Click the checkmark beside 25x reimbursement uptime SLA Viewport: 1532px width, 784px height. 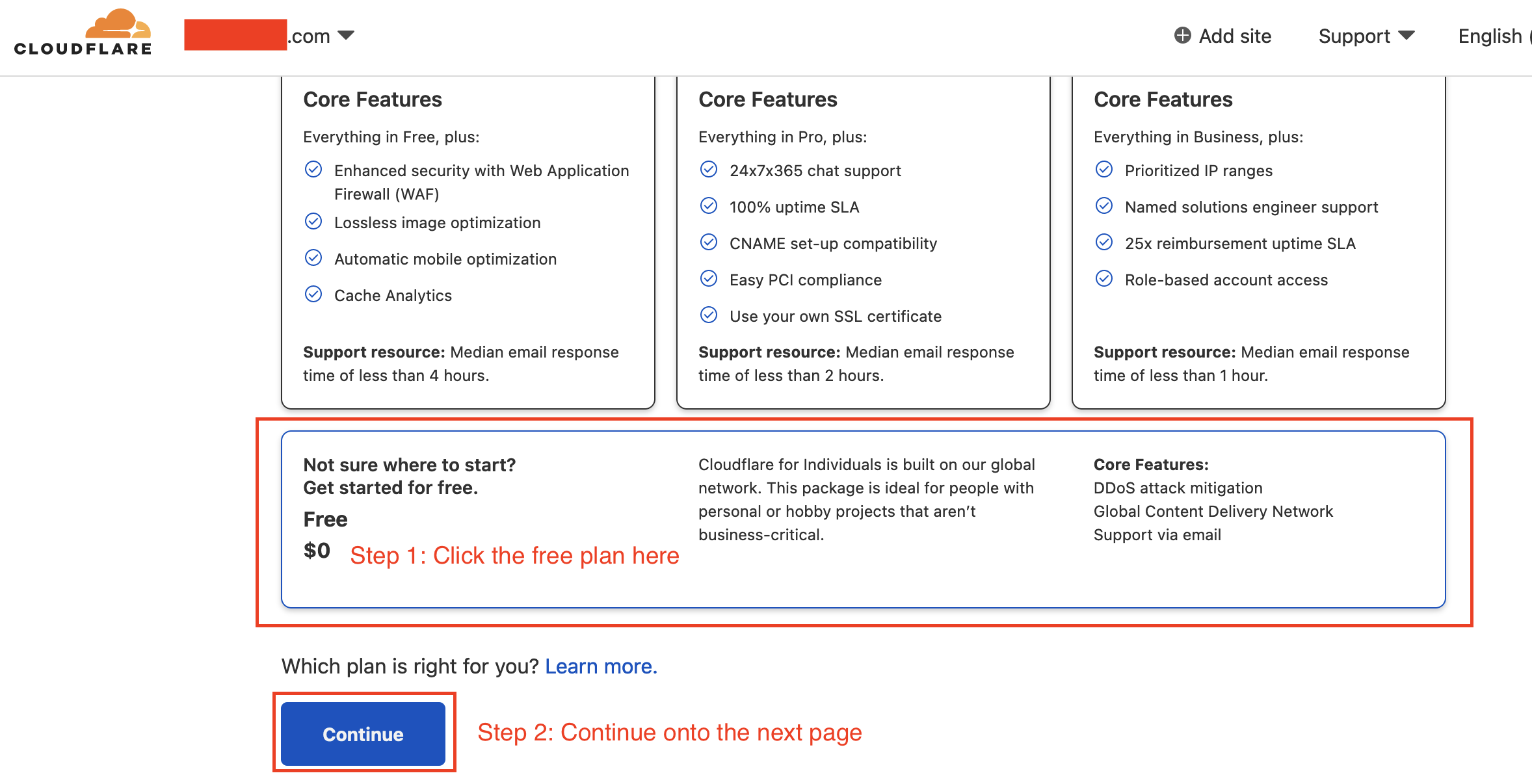tap(1104, 242)
